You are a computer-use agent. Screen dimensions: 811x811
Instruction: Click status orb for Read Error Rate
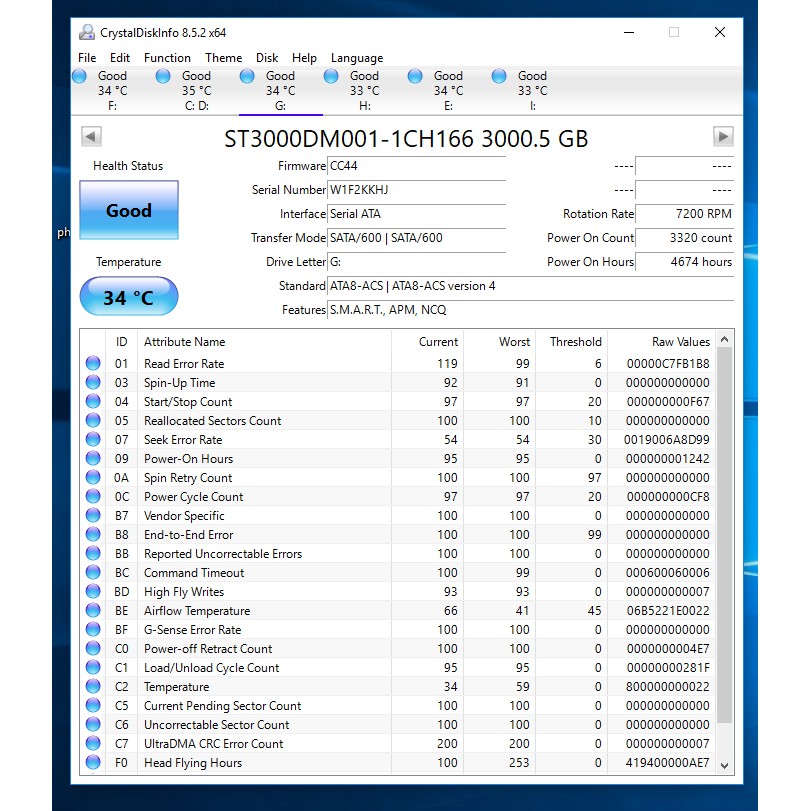93,364
